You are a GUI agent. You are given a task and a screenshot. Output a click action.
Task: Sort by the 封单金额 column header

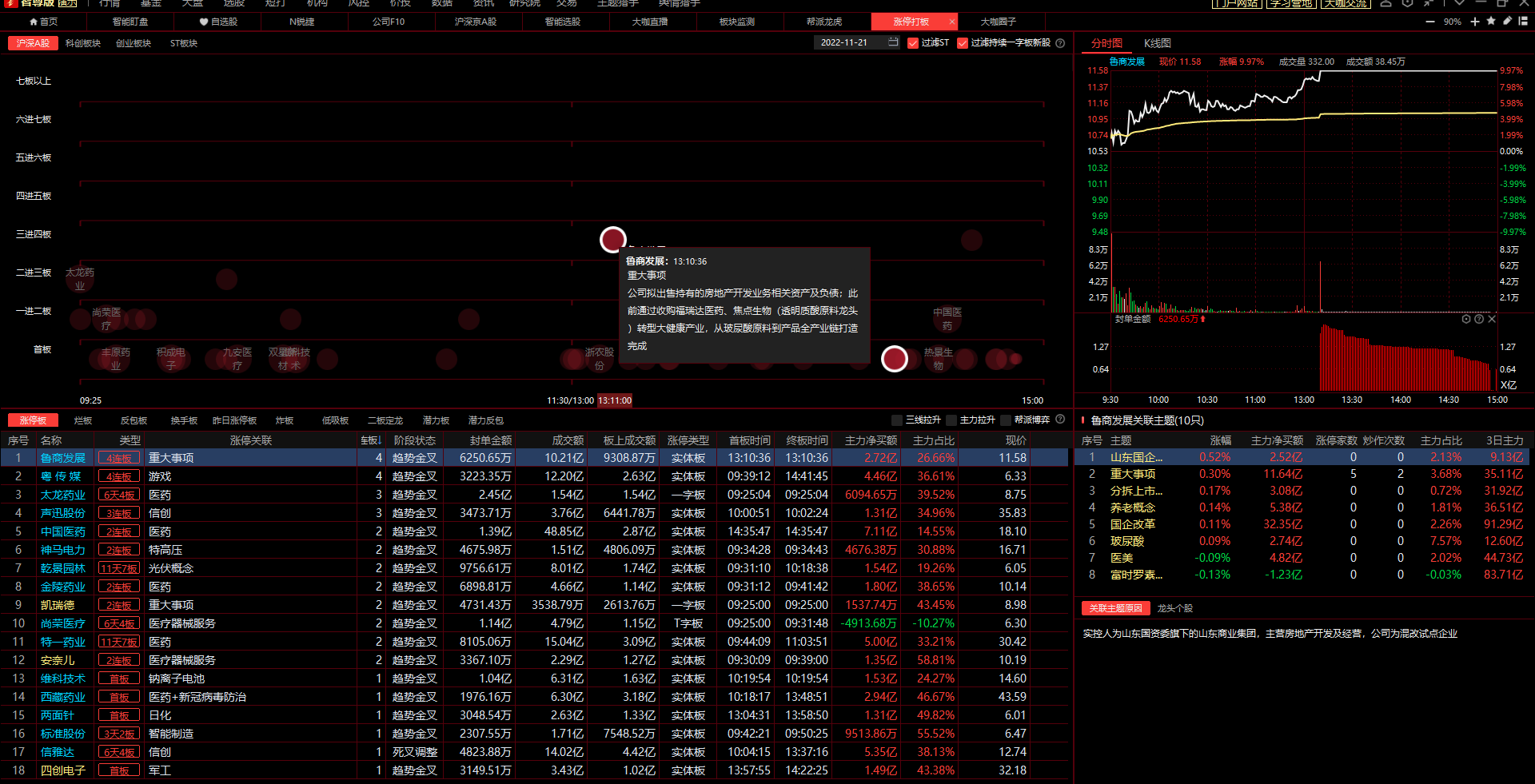coord(491,440)
